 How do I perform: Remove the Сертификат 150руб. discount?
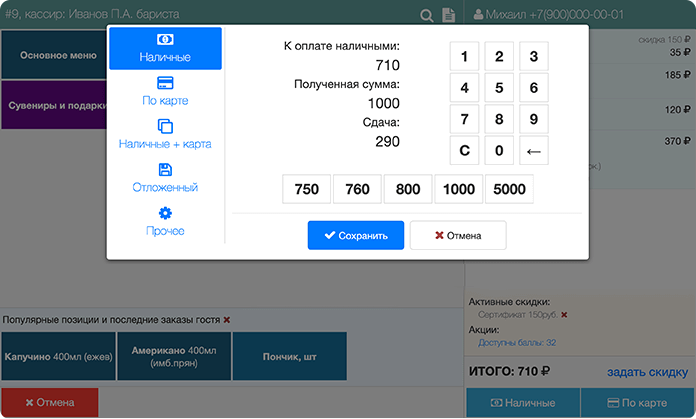tap(564, 315)
